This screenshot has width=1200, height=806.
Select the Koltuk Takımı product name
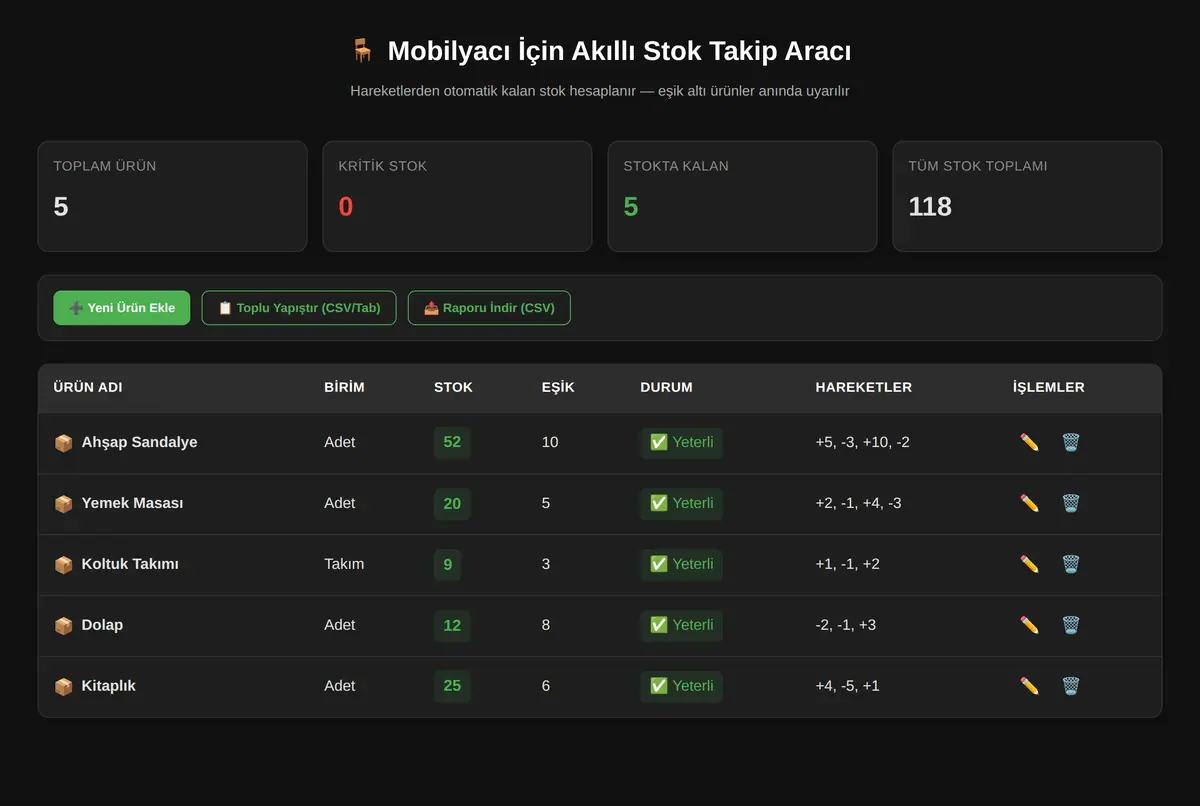(x=130, y=564)
